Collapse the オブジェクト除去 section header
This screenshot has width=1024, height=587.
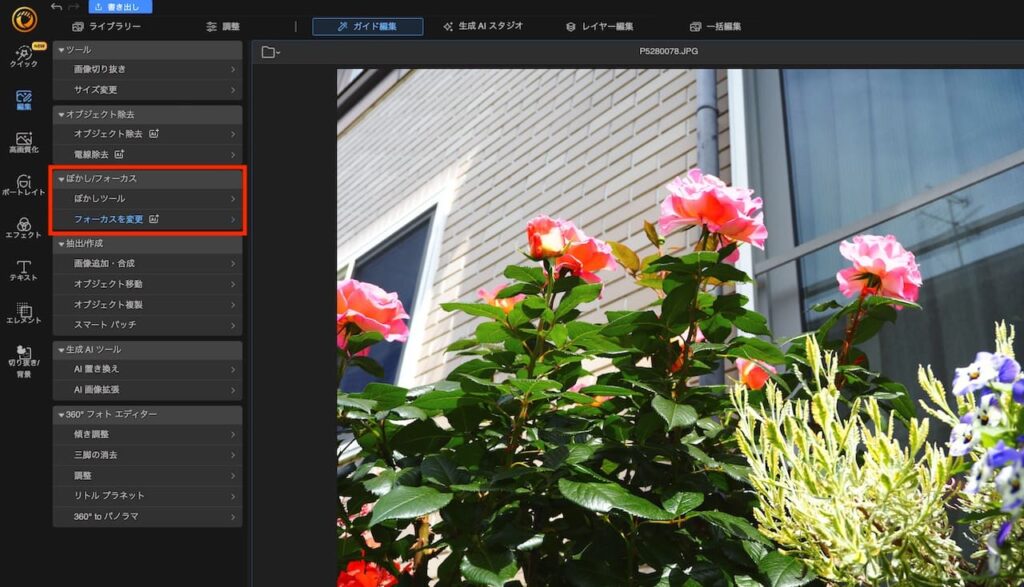coord(148,114)
